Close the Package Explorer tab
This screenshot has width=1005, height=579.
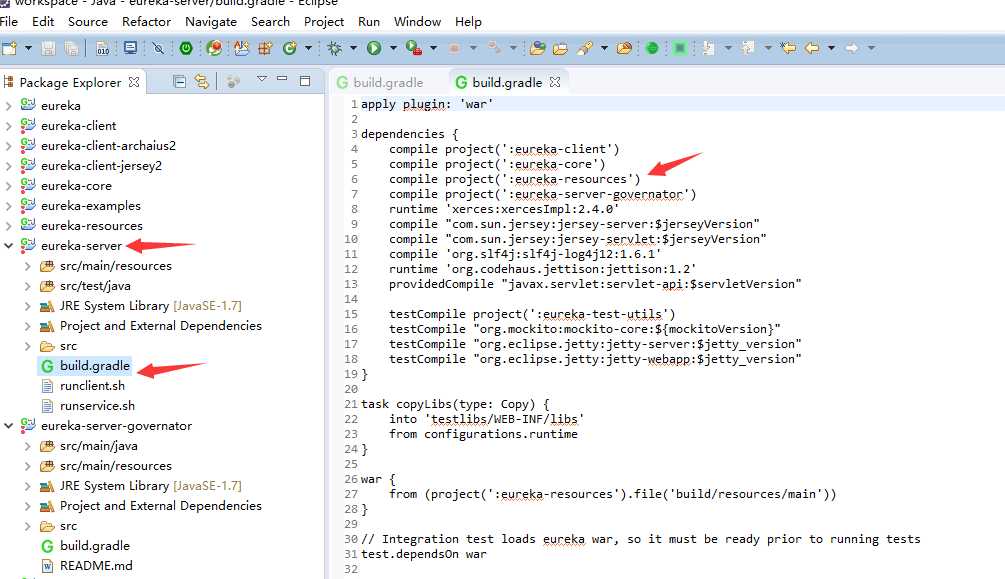click(x=134, y=82)
